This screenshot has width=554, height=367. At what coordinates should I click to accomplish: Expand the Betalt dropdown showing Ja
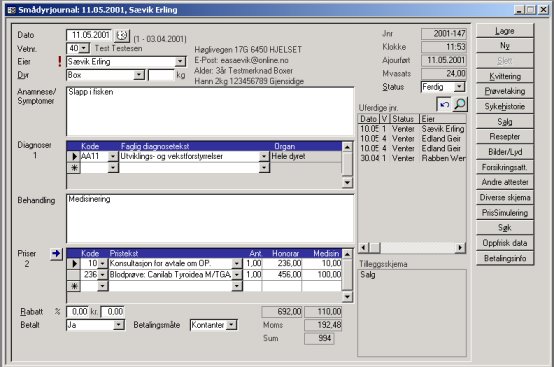(x=119, y=325)
